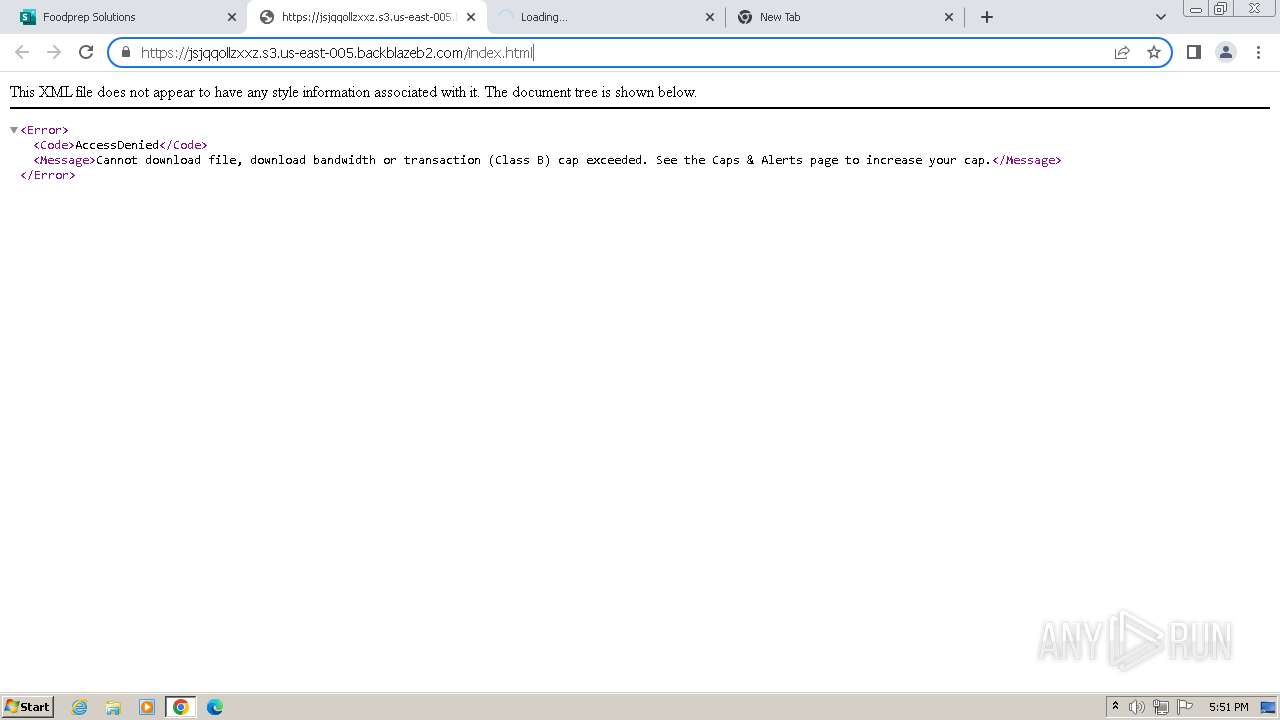Screen dimensions: 1280x720
Task: Click the closing </Error> tag
Action: (48, 175)
